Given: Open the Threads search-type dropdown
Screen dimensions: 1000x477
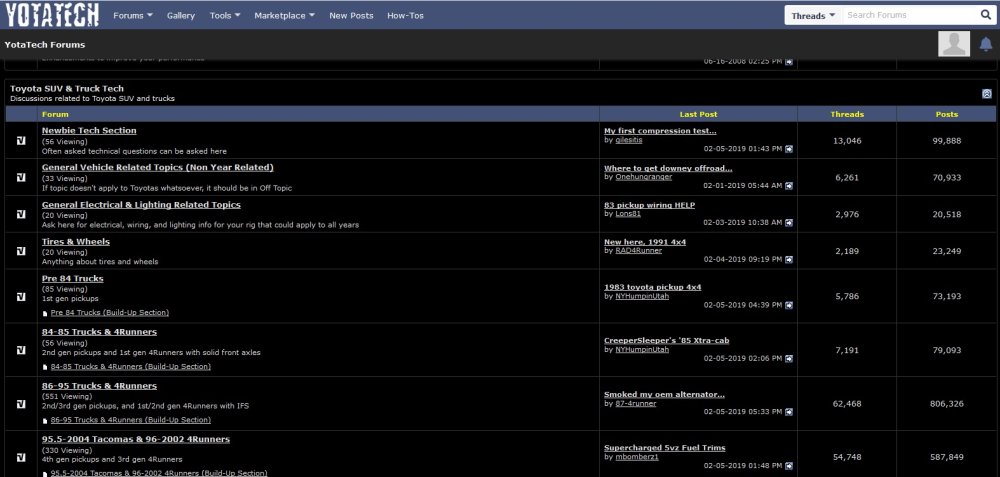Looking at the screenshot, I should [x=813, y=15].
